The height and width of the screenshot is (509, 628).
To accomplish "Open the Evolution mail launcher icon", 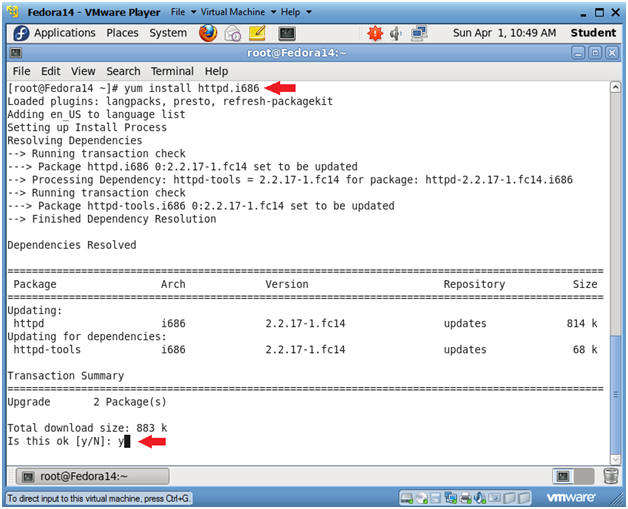I will [232, 34].
